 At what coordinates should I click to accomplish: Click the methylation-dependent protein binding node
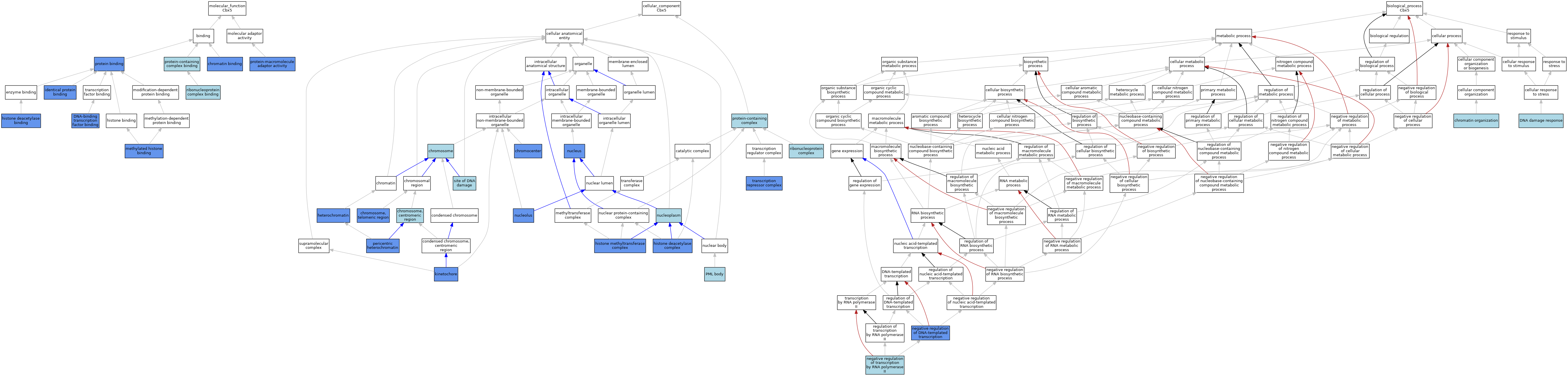coord(167,121)
